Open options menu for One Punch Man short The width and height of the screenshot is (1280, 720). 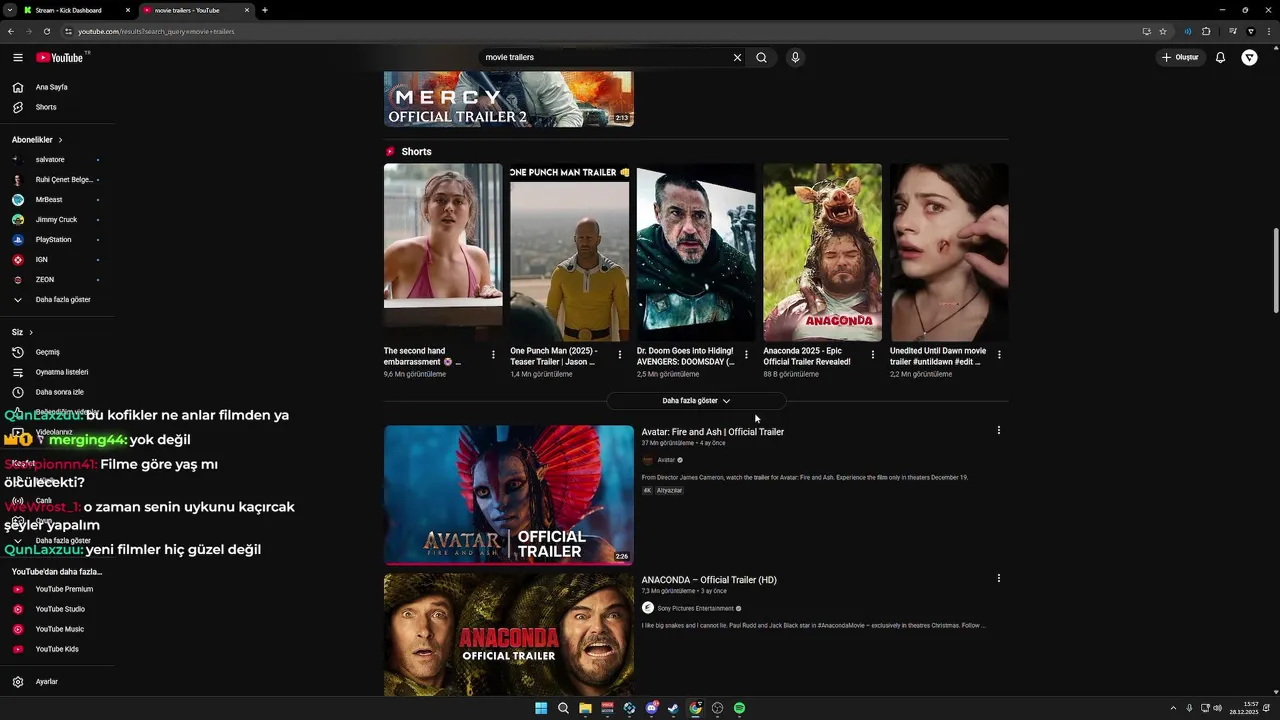click(619, 355)
